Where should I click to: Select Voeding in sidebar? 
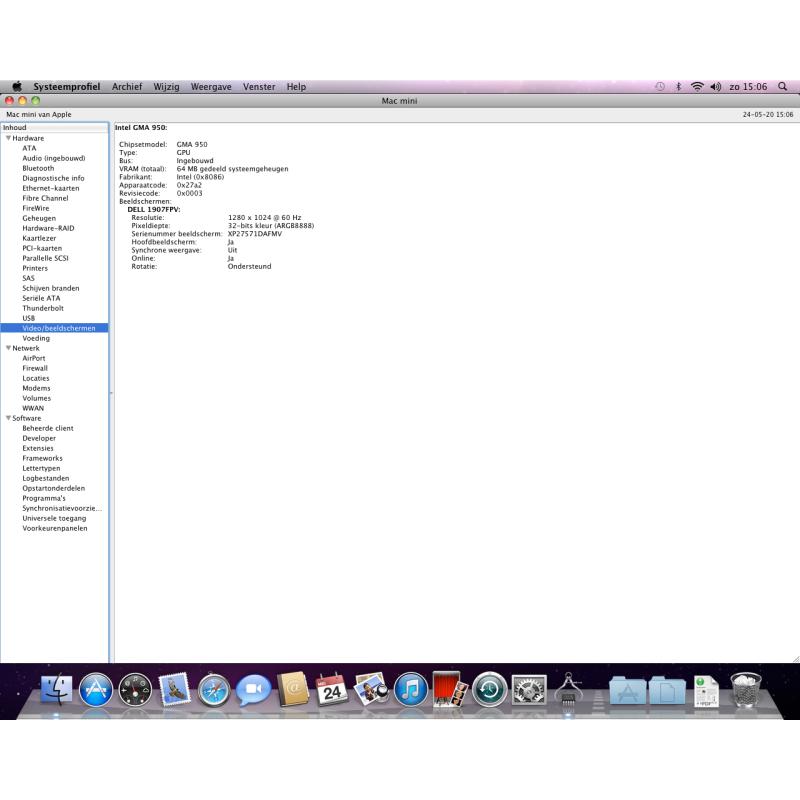click(x=36, y=338)
